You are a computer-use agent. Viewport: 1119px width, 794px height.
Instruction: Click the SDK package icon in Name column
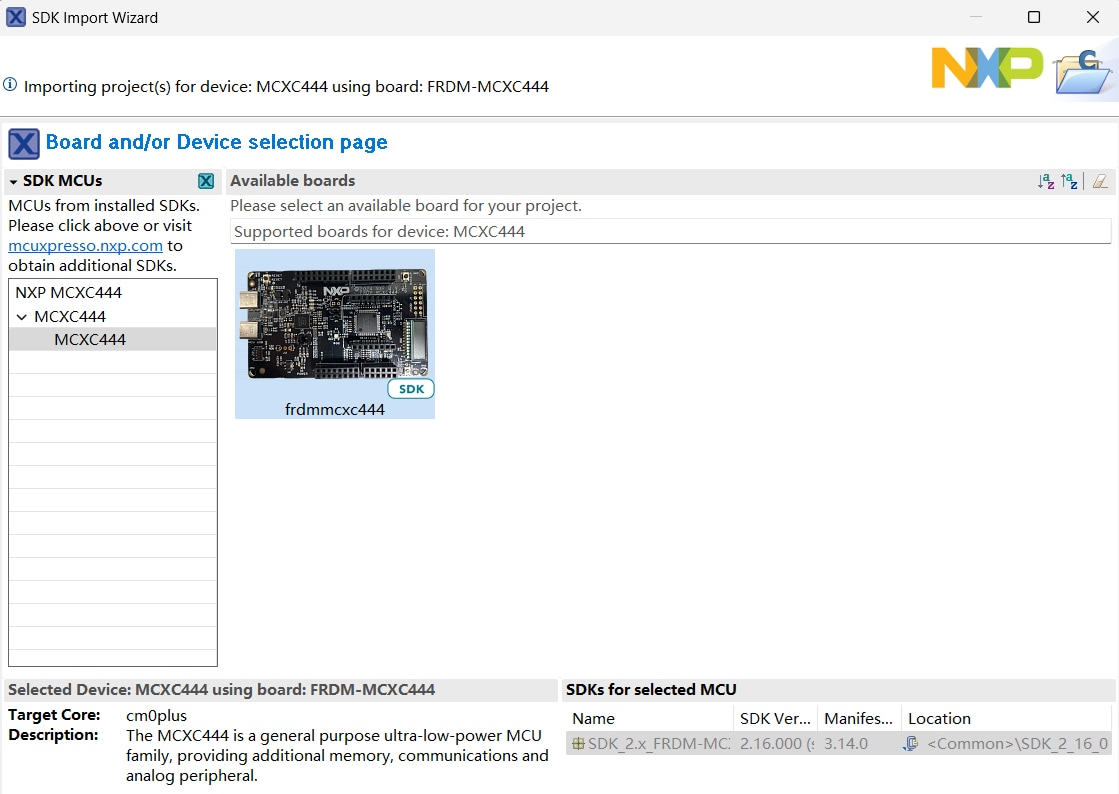point(578,744)
